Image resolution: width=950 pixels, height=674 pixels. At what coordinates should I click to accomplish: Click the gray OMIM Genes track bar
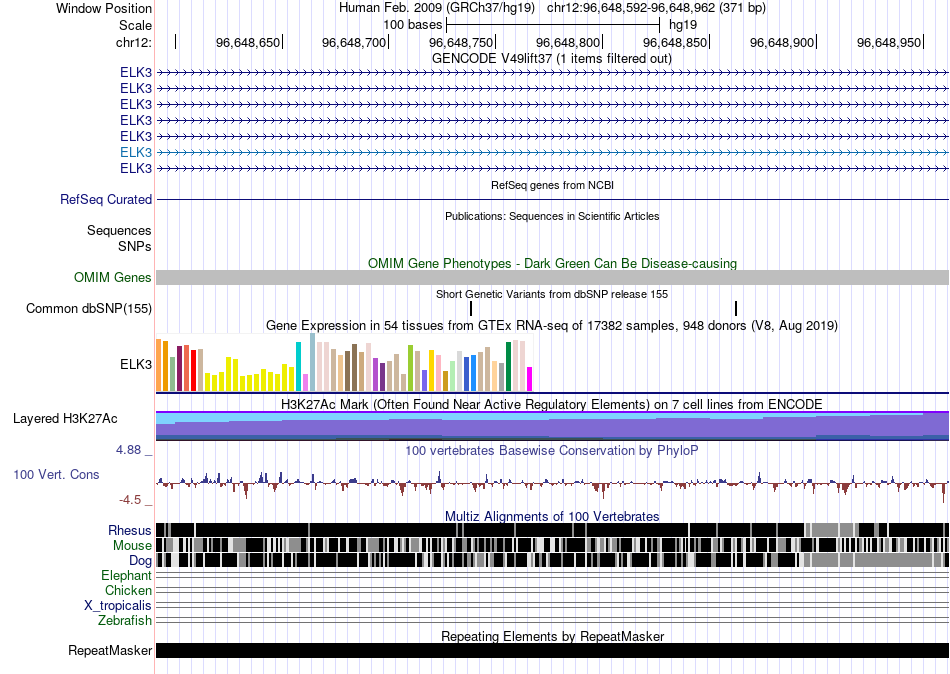(x=551, y=278)
